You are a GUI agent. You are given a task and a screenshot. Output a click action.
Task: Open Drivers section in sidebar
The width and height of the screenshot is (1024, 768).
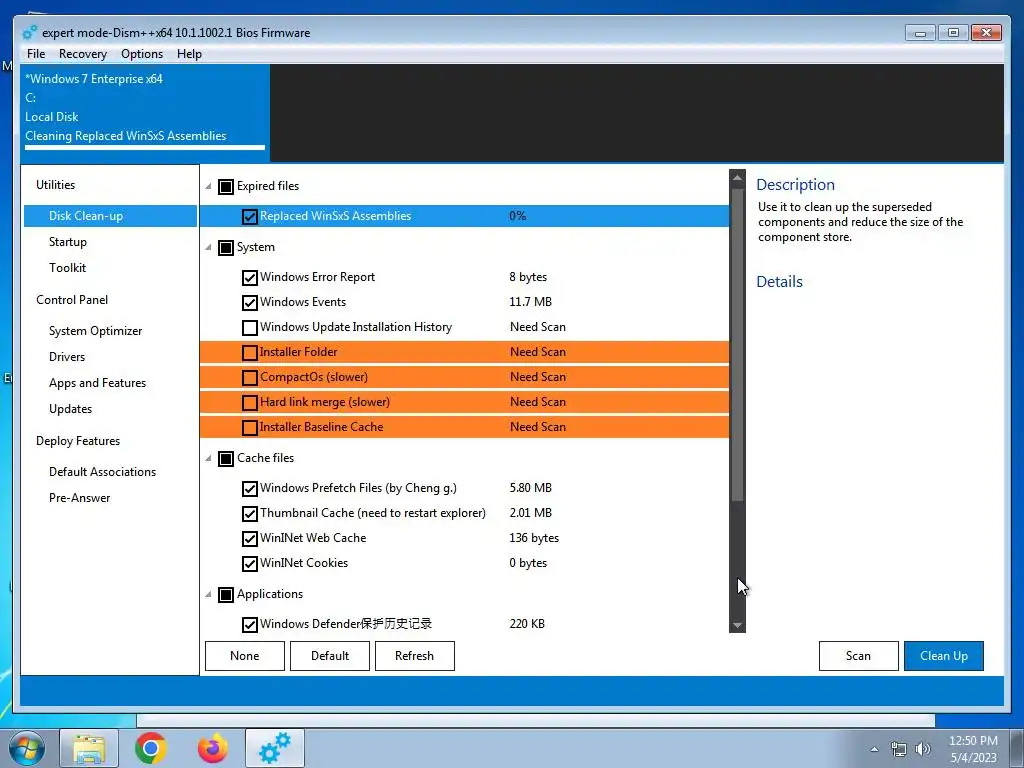click(x=67, y=357)
